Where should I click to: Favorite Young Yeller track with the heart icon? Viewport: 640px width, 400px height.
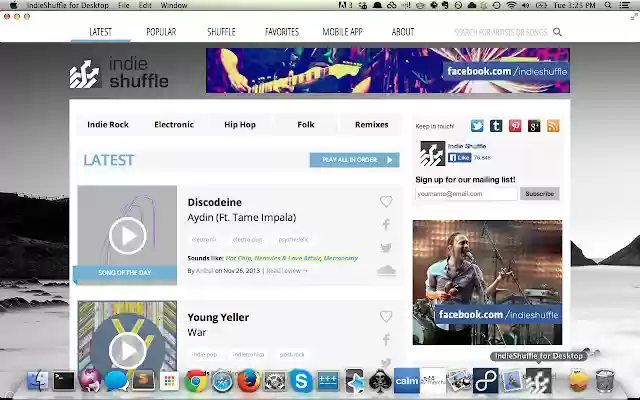click(x=386, y=316)
